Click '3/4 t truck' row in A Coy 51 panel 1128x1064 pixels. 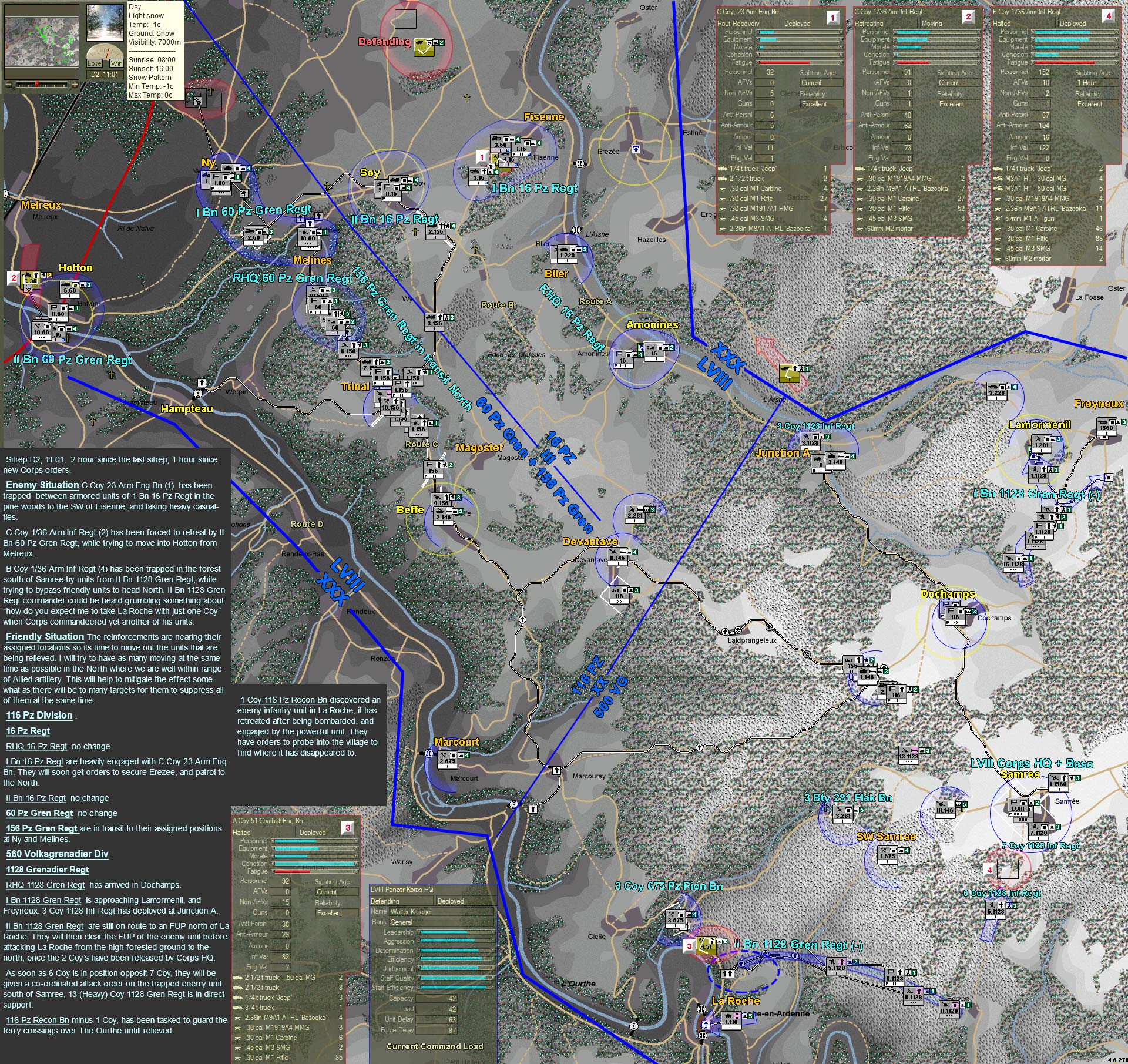point(289,1007)
